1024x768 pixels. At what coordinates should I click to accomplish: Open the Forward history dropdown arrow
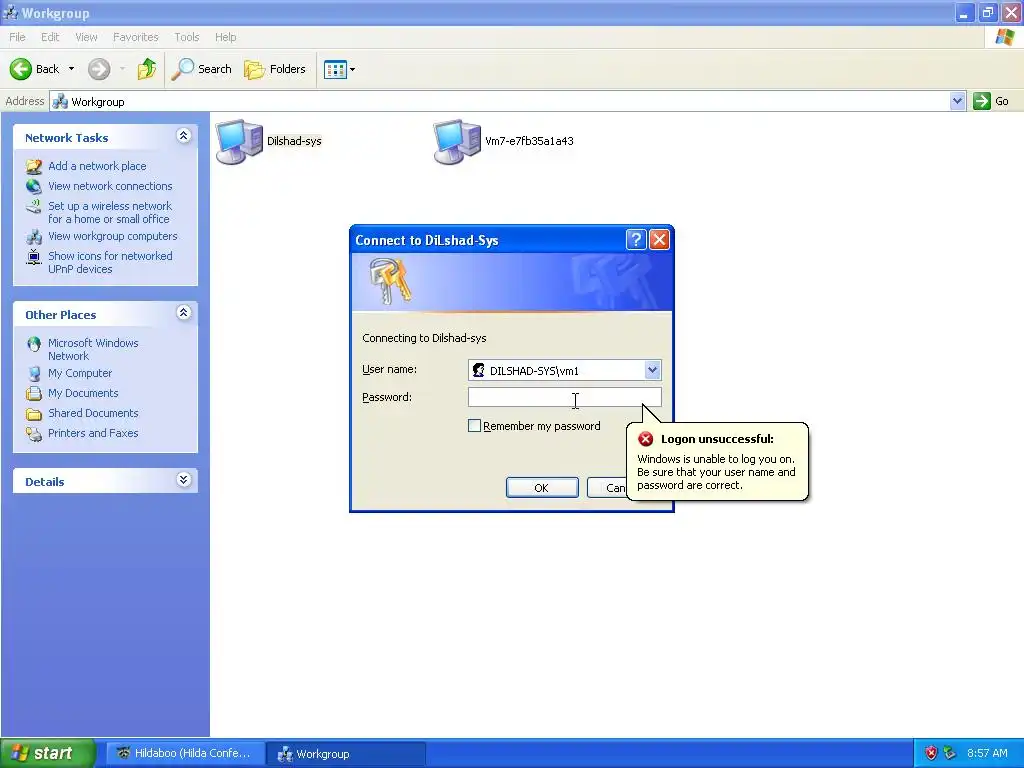click(x=122, y=69)
